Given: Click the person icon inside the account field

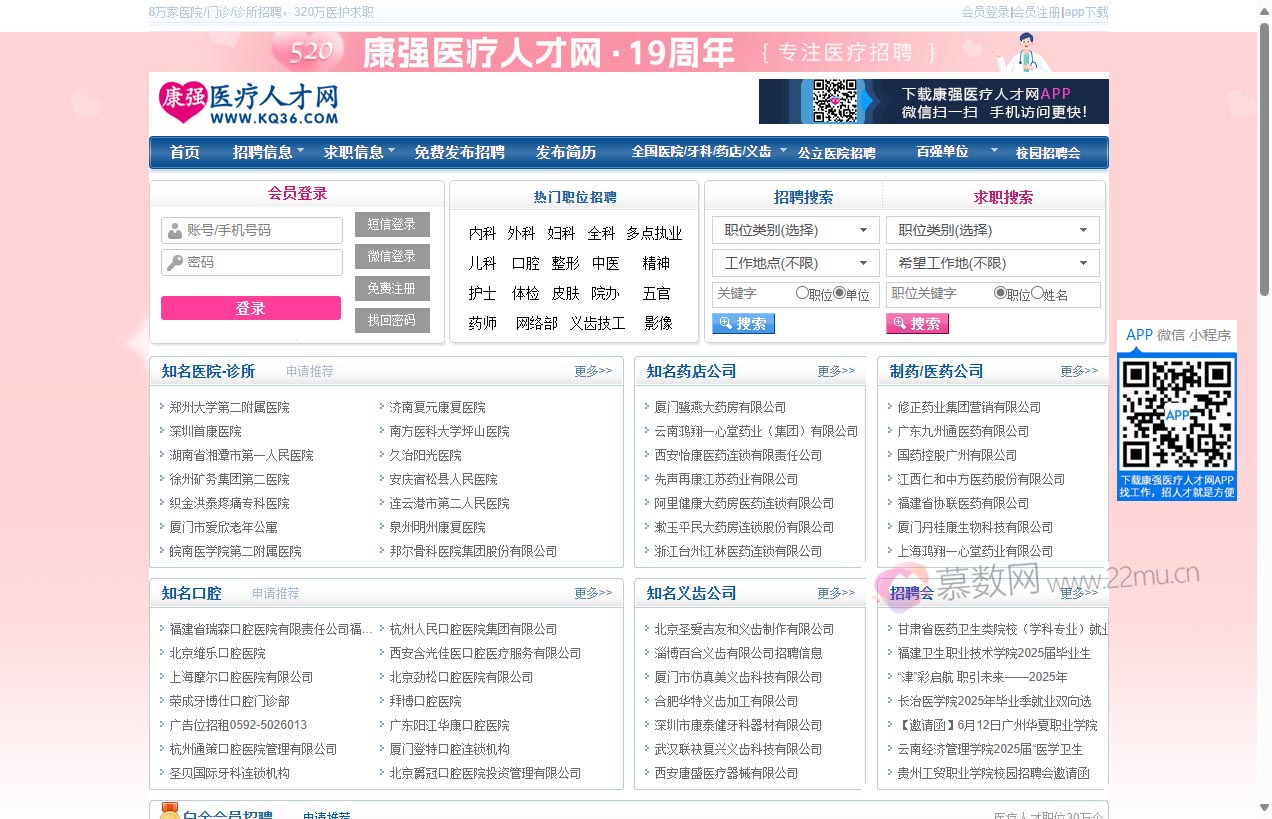Looking at the screenshot, I should coord(173,230).
